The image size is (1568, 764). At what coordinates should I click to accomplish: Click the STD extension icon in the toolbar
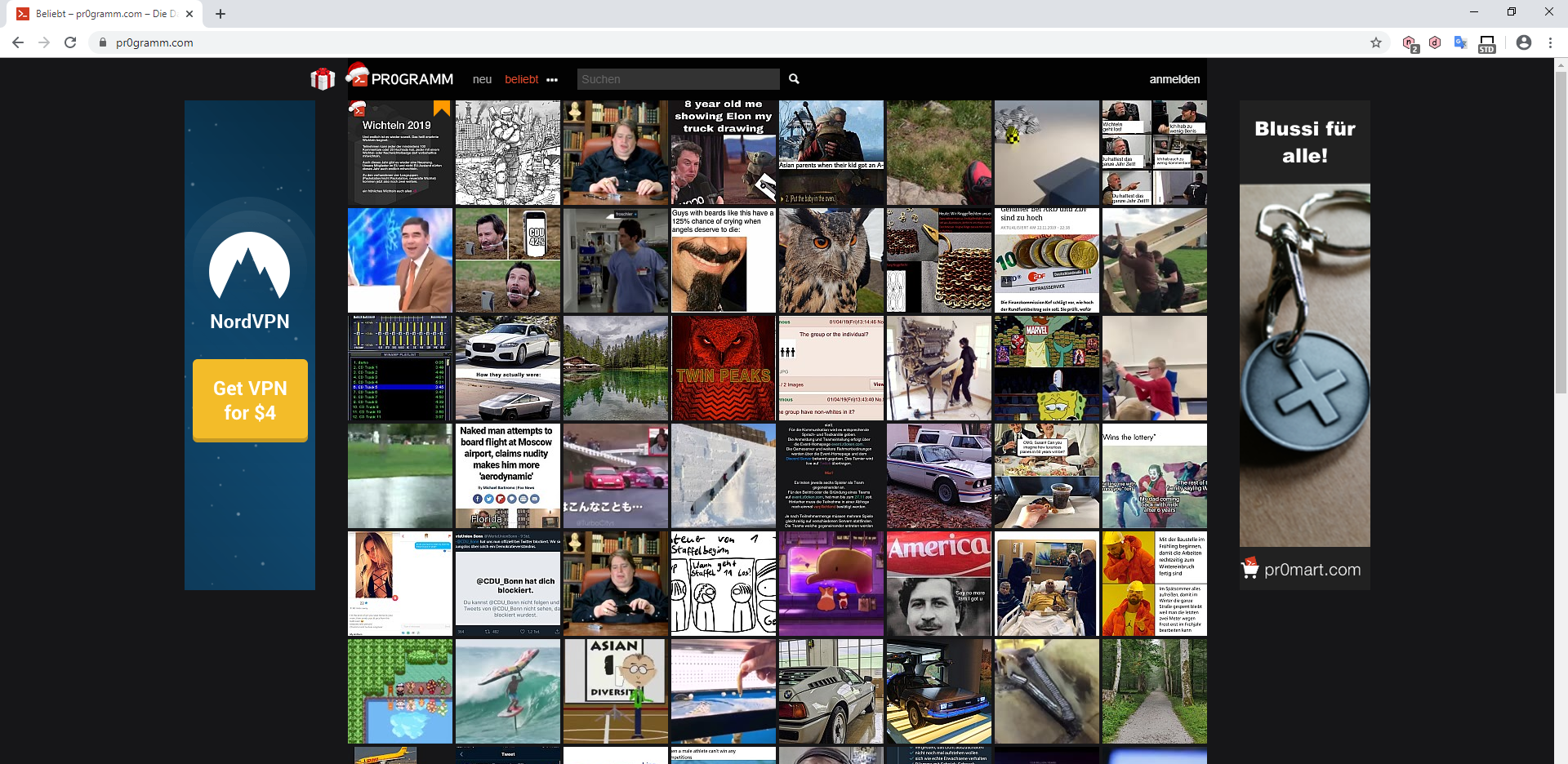pos(1486,42)
